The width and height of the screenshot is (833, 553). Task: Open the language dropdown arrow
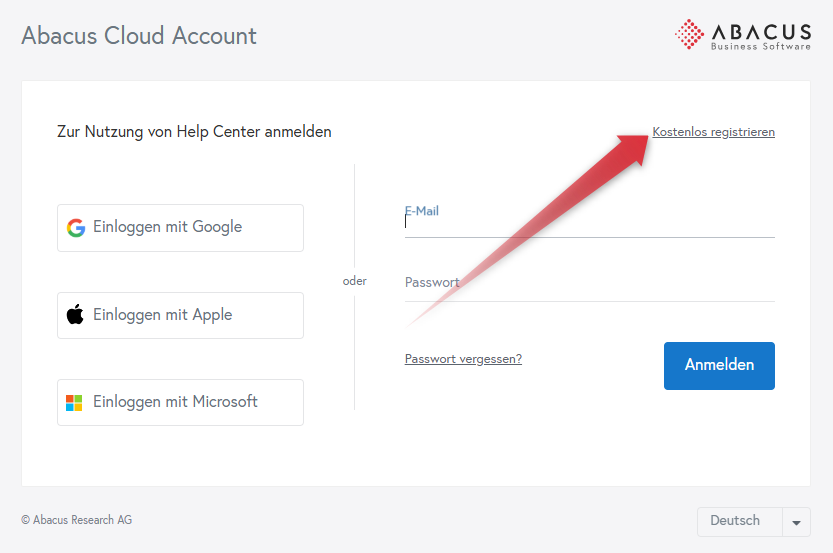coord(796,522)
